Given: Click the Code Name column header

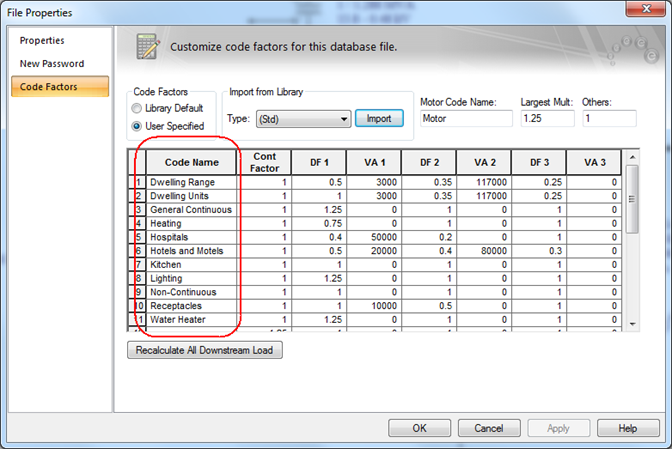Looking at the screenshot, I should pos(191,162).
